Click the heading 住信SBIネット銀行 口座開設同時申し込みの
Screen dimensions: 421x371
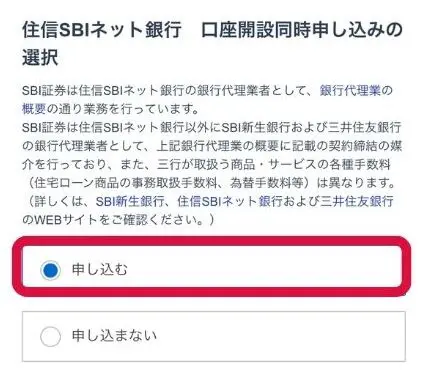coord(212,30)
